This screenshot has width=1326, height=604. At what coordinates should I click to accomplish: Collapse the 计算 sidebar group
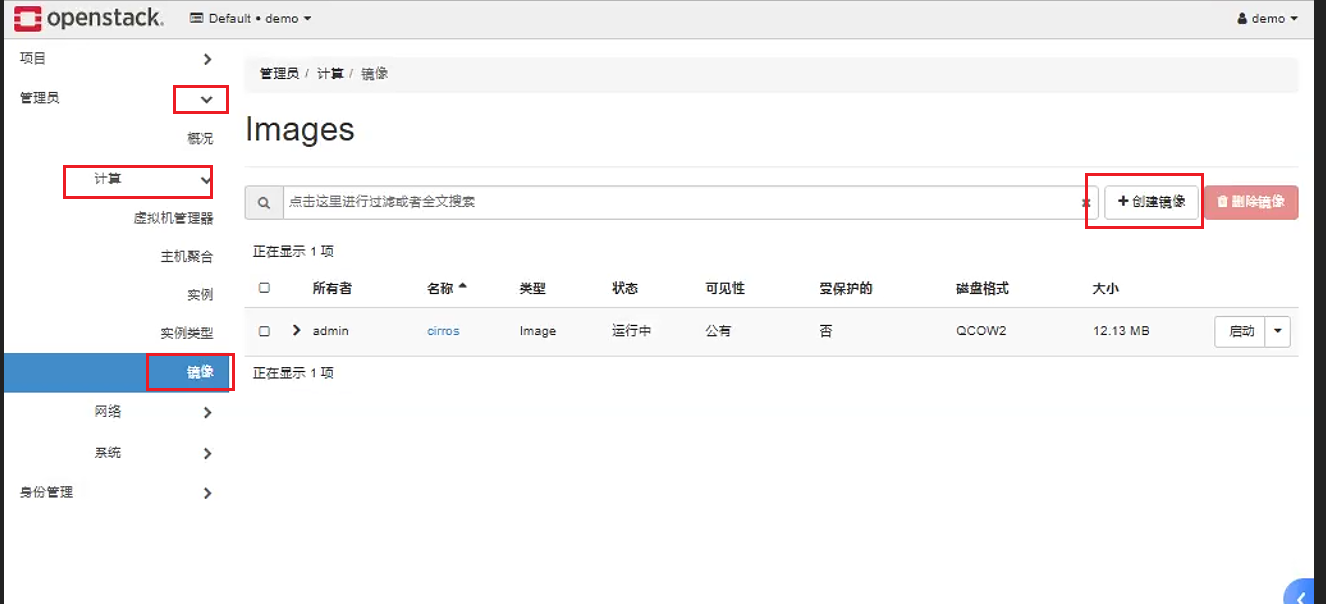pos(206,180)
